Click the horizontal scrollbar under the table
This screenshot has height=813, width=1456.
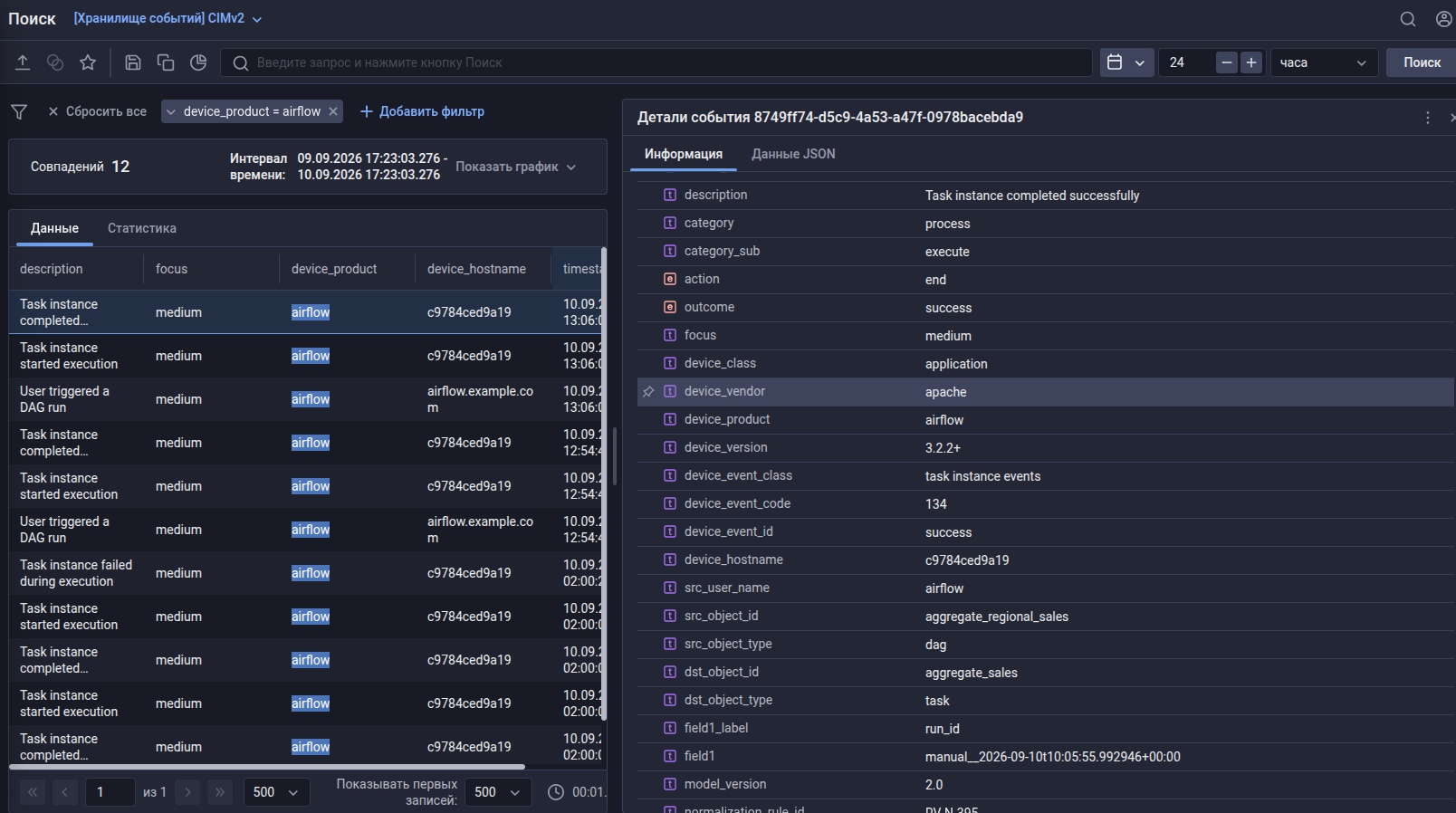coord(267,767)
